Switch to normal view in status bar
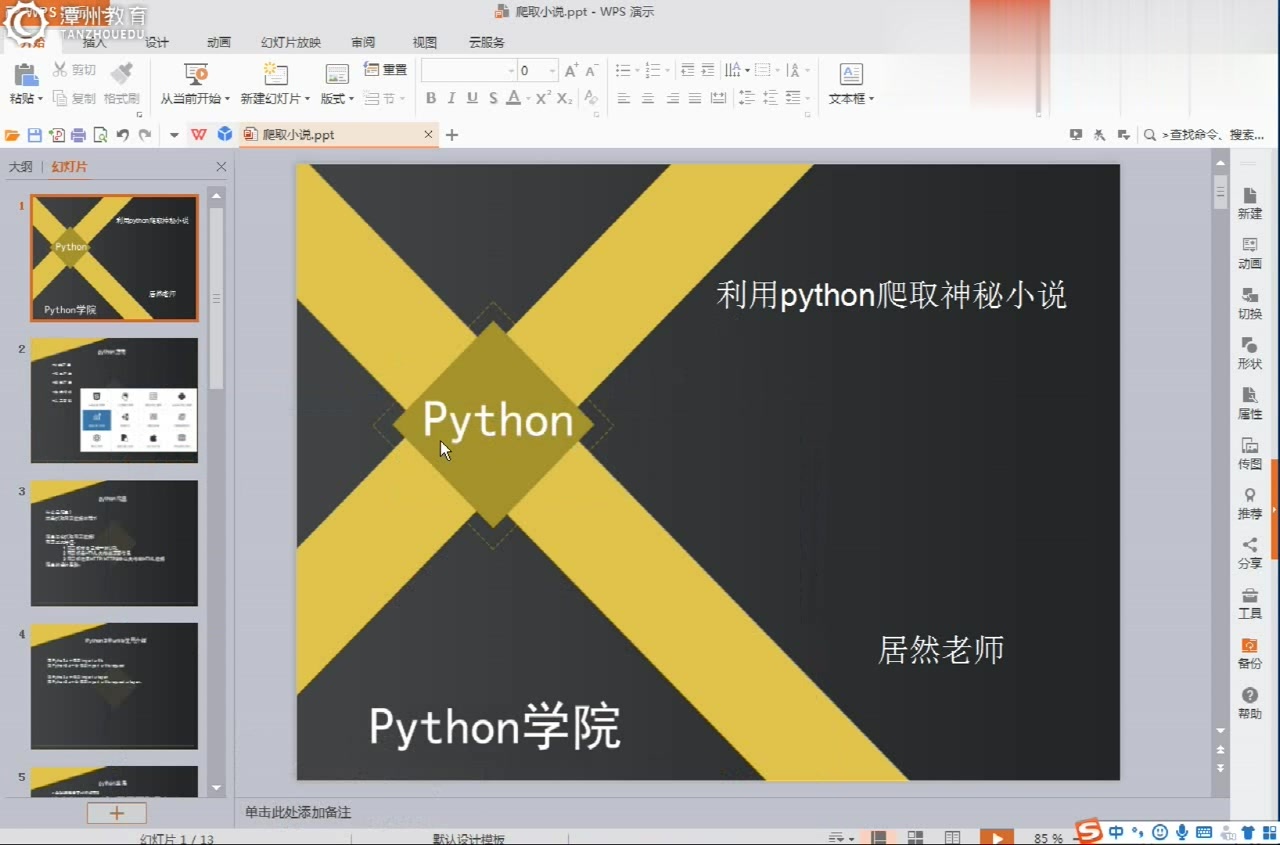The image size is (1280, 845). 879,837
